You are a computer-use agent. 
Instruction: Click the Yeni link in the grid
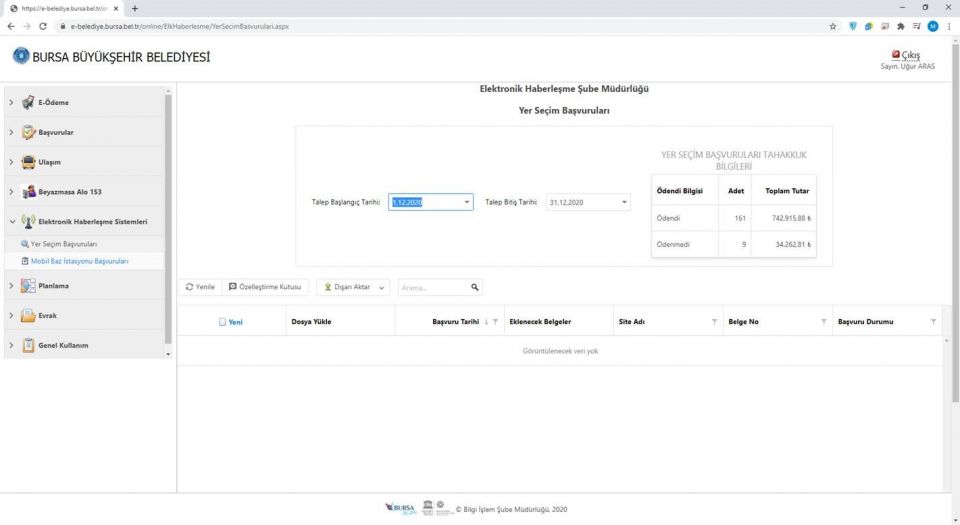coord(235,322)
